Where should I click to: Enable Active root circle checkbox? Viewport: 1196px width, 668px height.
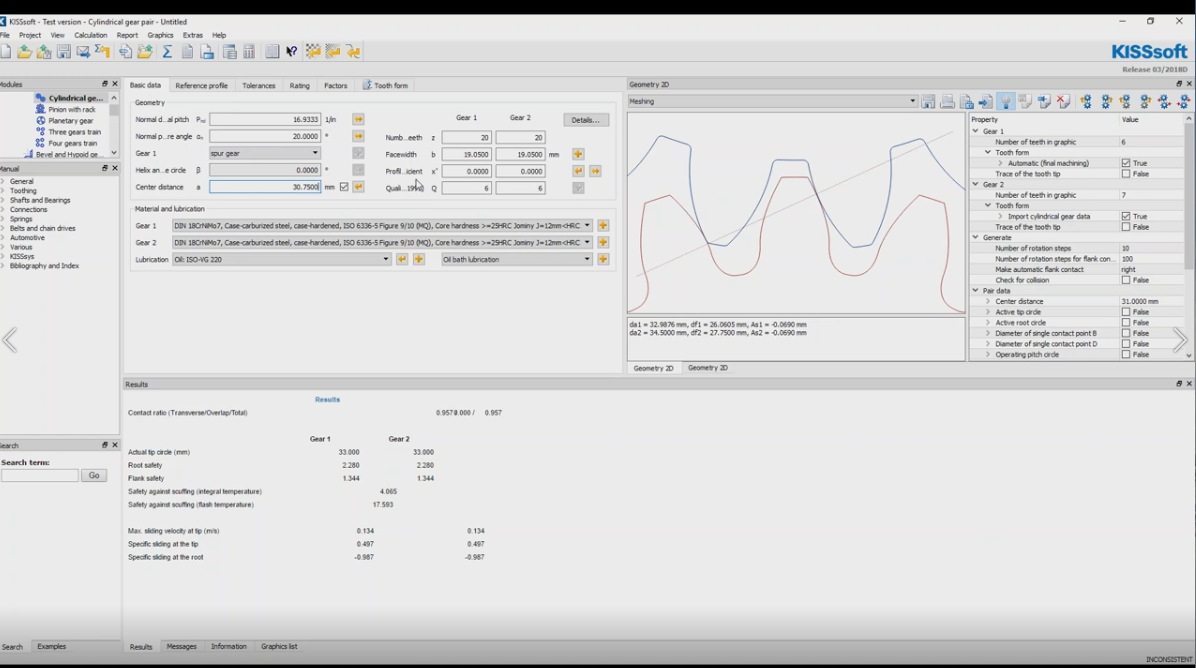point(1126,323)
